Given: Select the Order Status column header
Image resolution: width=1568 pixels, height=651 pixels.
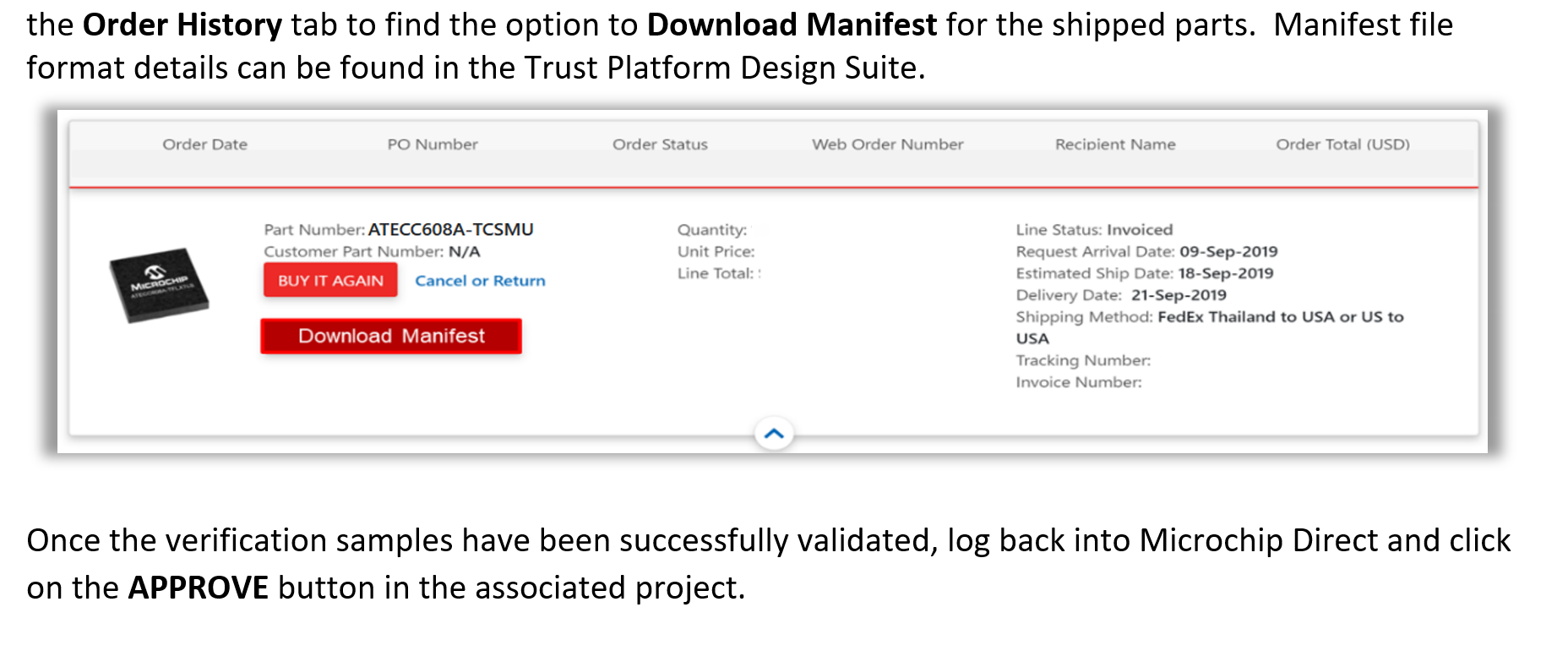Looking at the screenshot, I should tap(660, 144).
